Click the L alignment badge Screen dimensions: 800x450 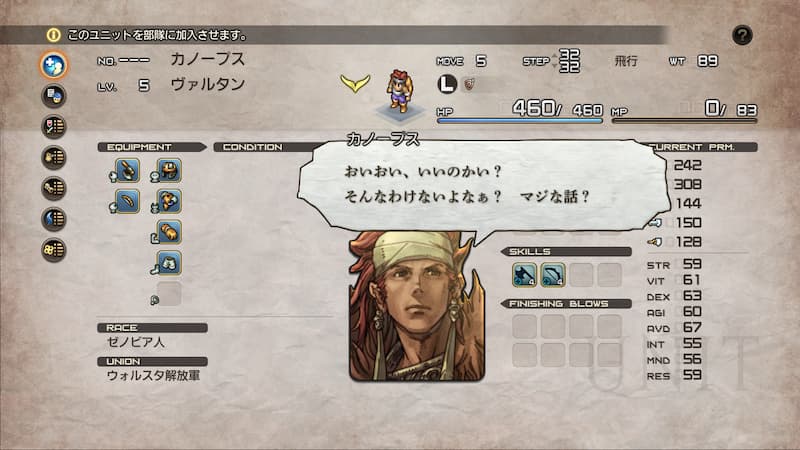(x=447, y=84)
